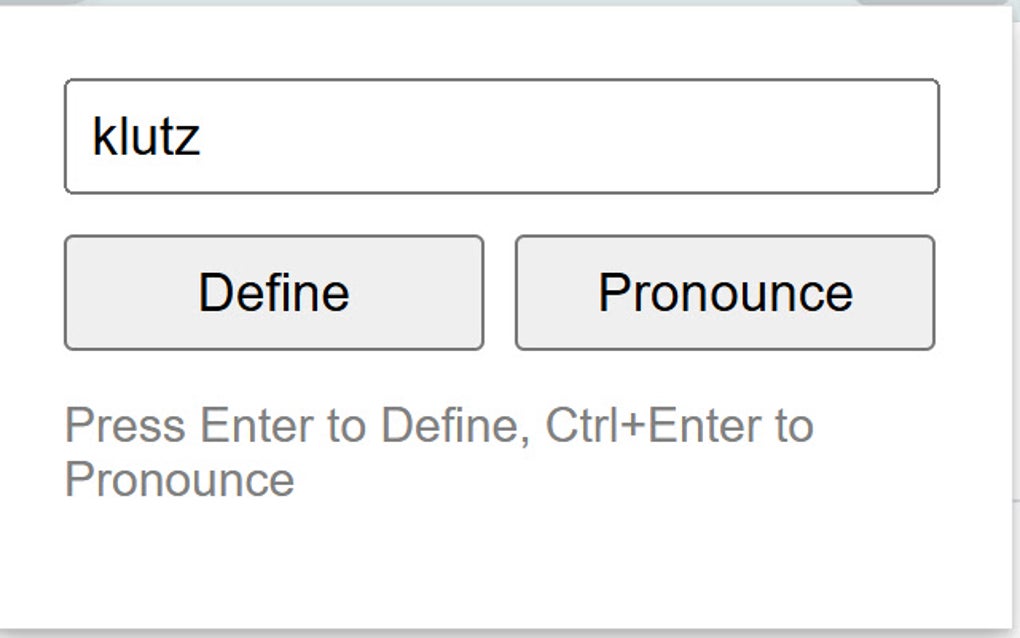Click the letter "k" in the input box
Screen dimensions: 1020x638
[102, 136]
